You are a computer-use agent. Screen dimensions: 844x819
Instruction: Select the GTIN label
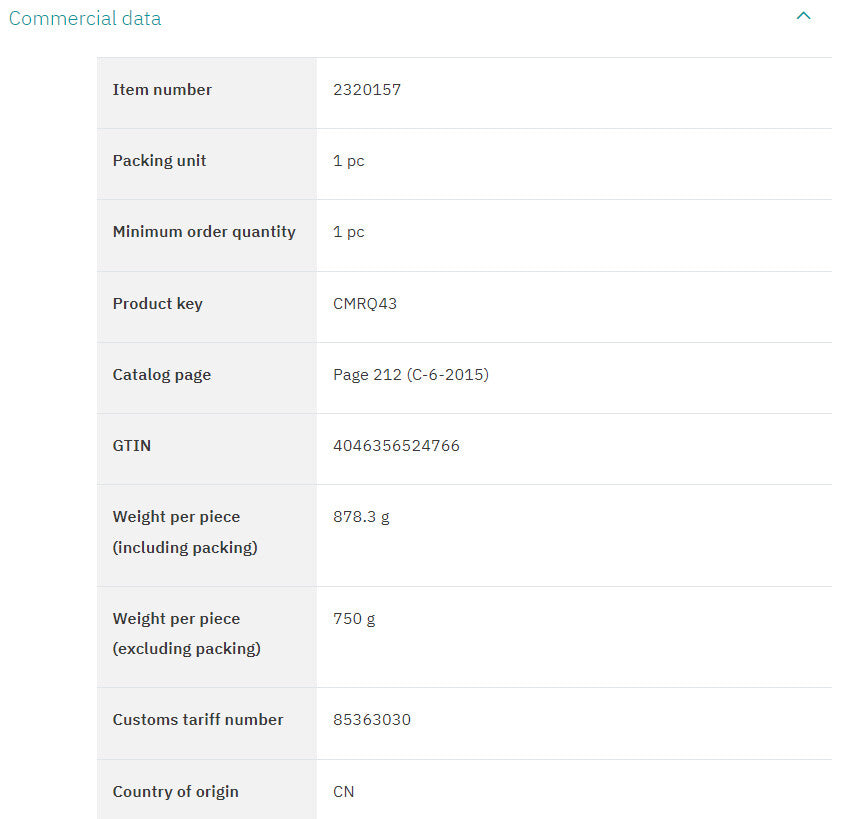[x=132, y=446]
